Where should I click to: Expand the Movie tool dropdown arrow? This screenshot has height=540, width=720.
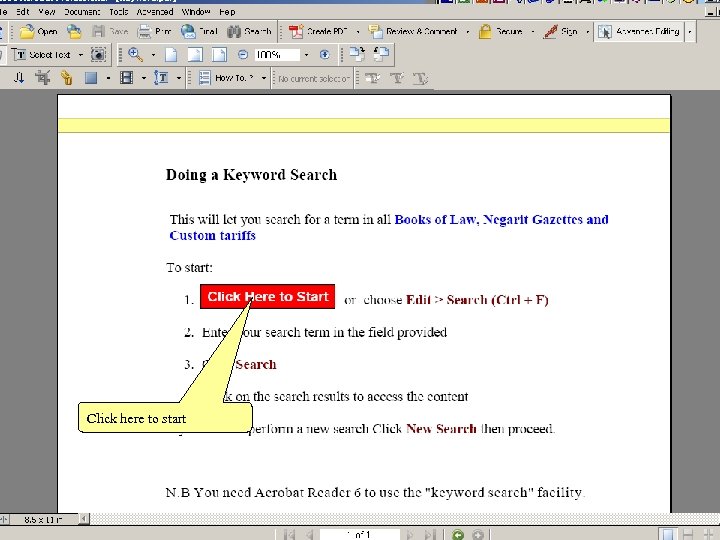(x=144, y=78)
